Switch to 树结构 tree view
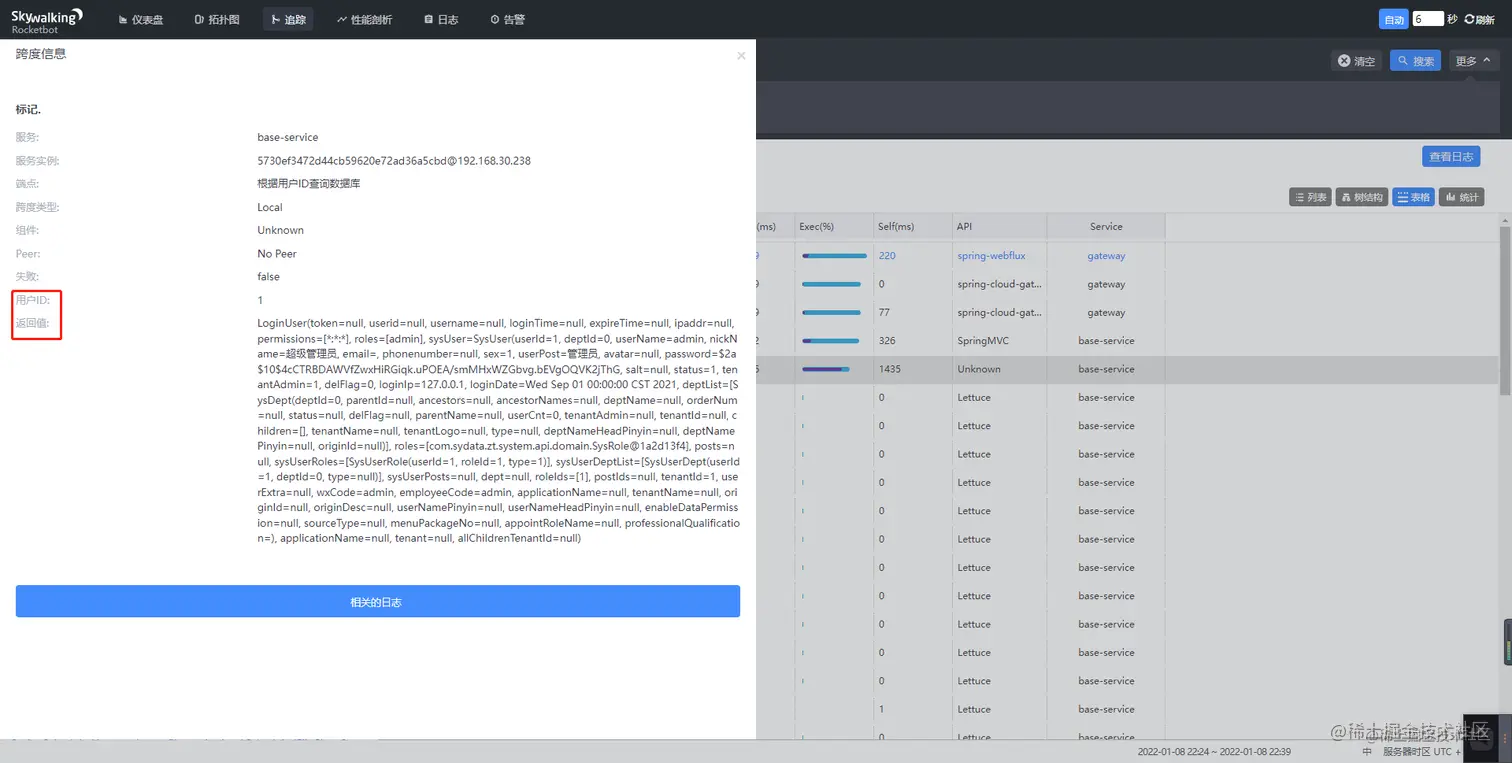 pos(1361,197)
